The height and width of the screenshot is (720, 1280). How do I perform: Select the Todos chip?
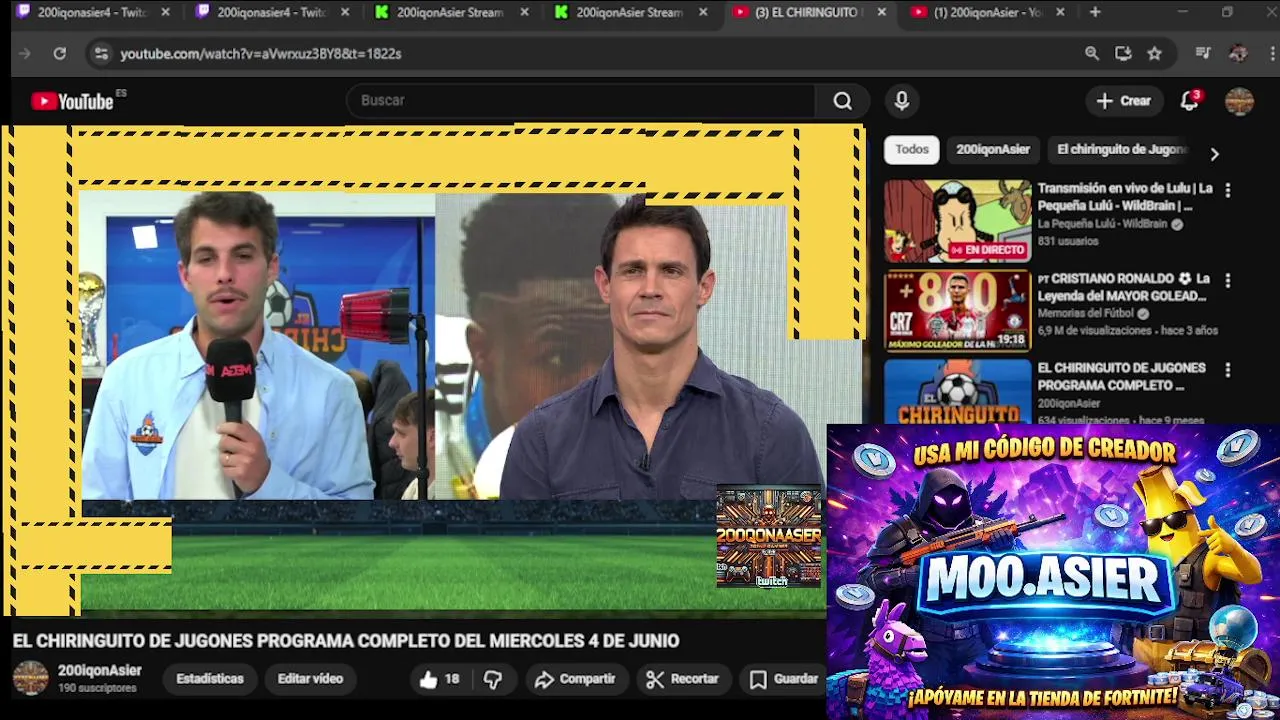pos(912,149)
